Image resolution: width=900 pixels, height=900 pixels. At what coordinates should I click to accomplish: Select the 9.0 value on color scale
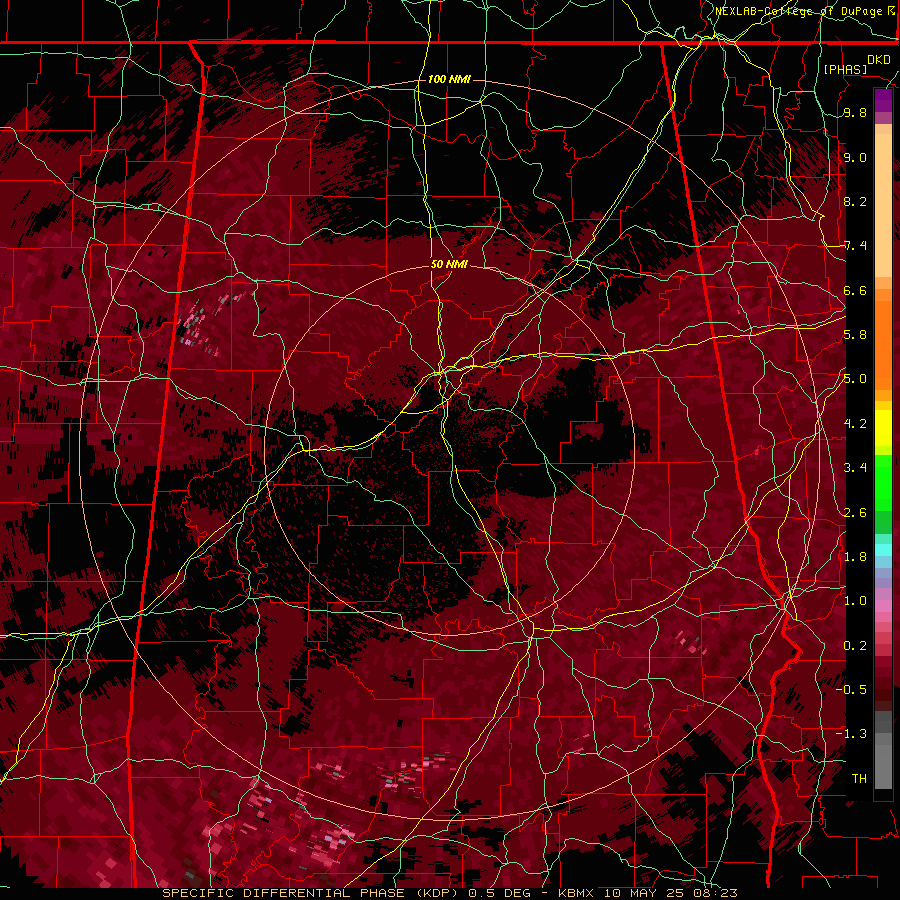pos(855,157)
